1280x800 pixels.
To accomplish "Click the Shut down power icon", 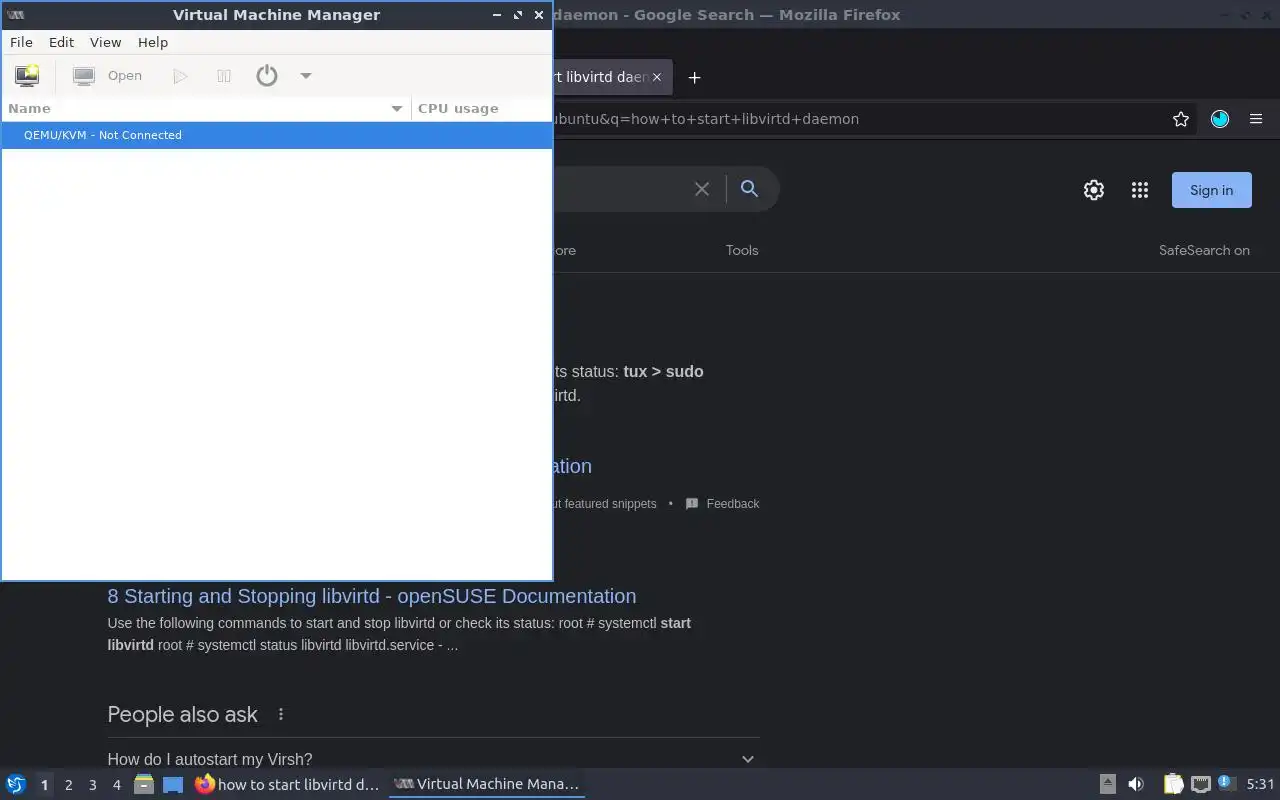I will 267,75.
